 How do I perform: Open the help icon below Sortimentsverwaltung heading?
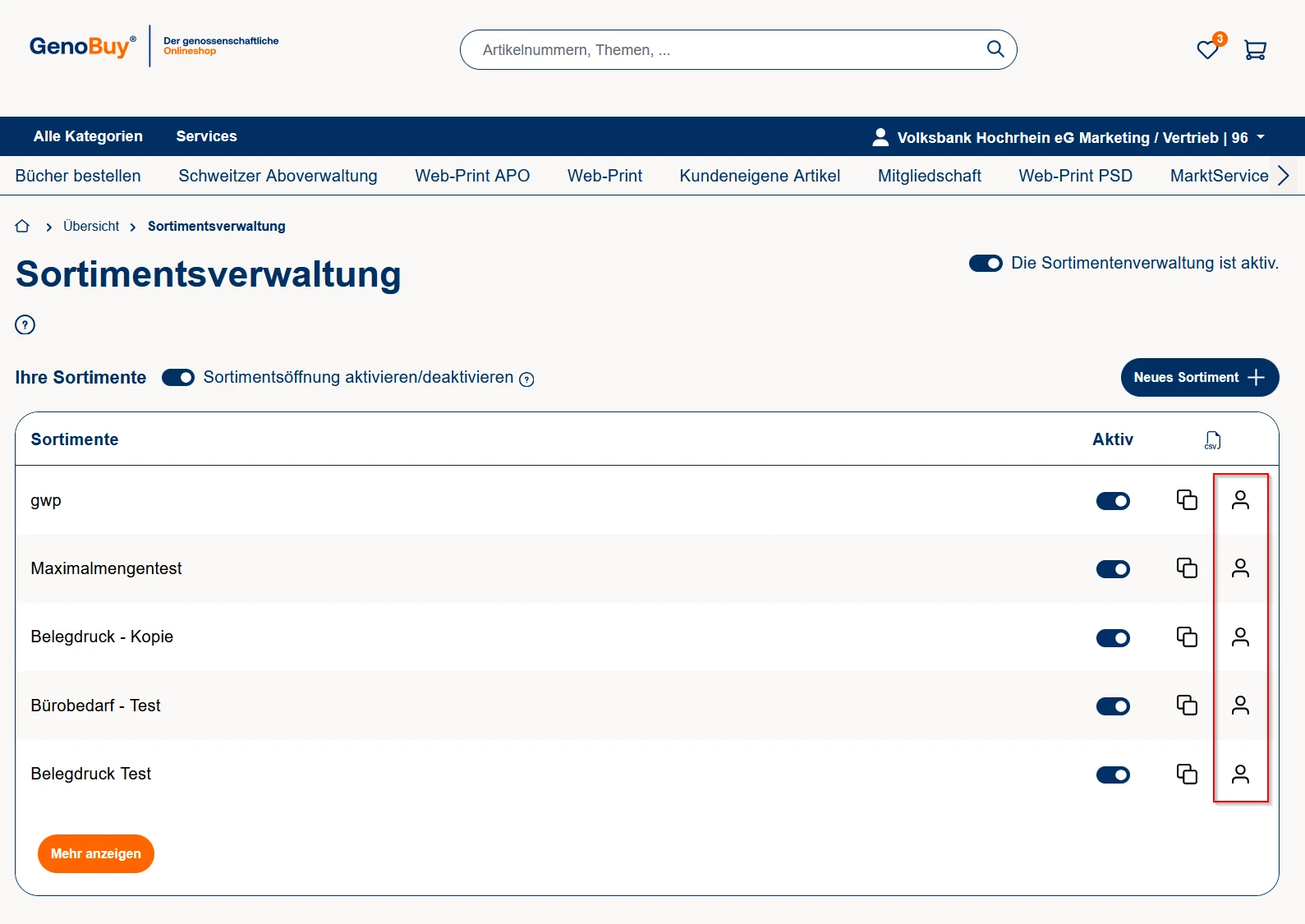pyautogui.click(x=25, y=324)
